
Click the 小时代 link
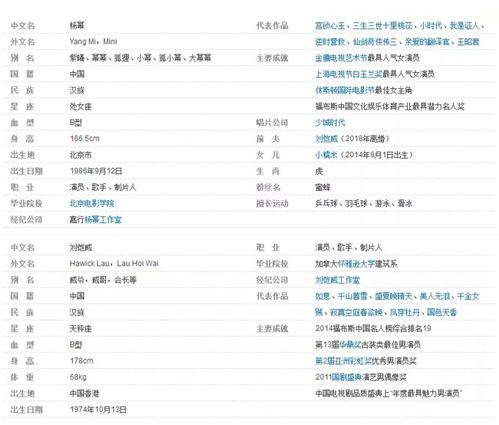tap(431, 26)
